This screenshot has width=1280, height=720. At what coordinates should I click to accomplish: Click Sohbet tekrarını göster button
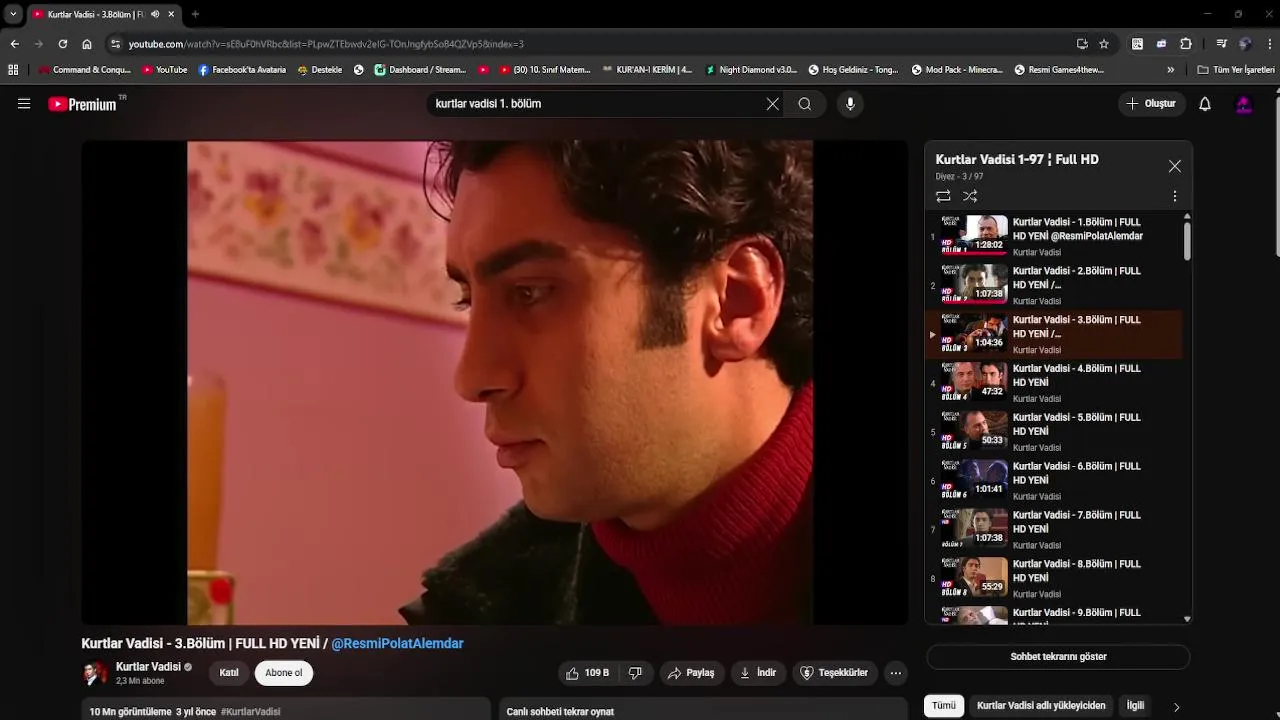[x=1058, y=657]
